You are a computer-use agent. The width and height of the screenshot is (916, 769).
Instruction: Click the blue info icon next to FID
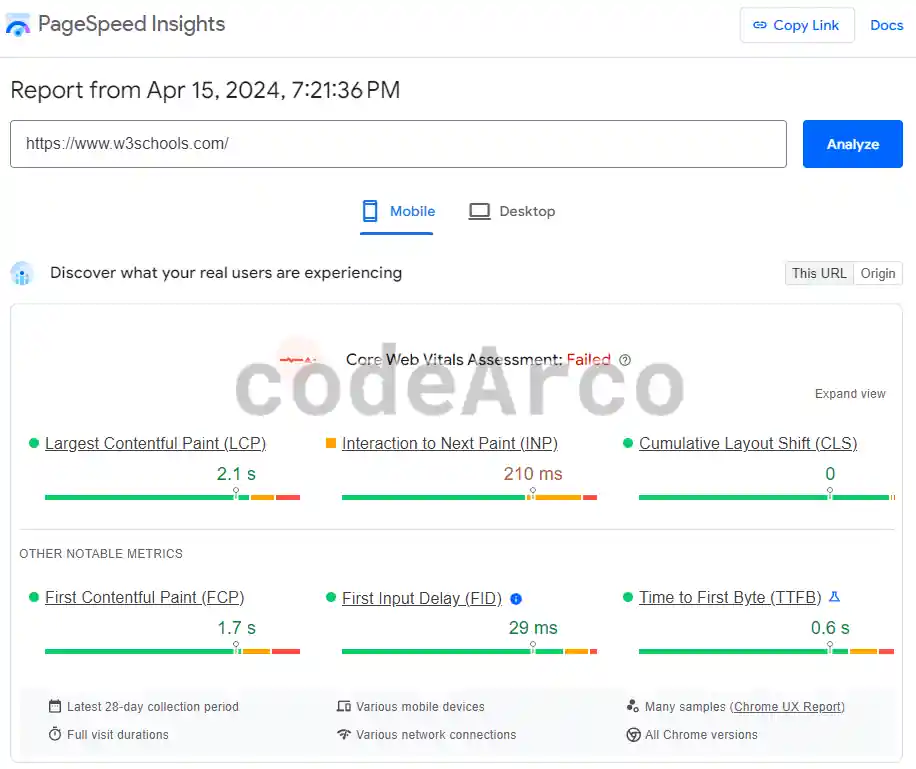tap(516, 599)
